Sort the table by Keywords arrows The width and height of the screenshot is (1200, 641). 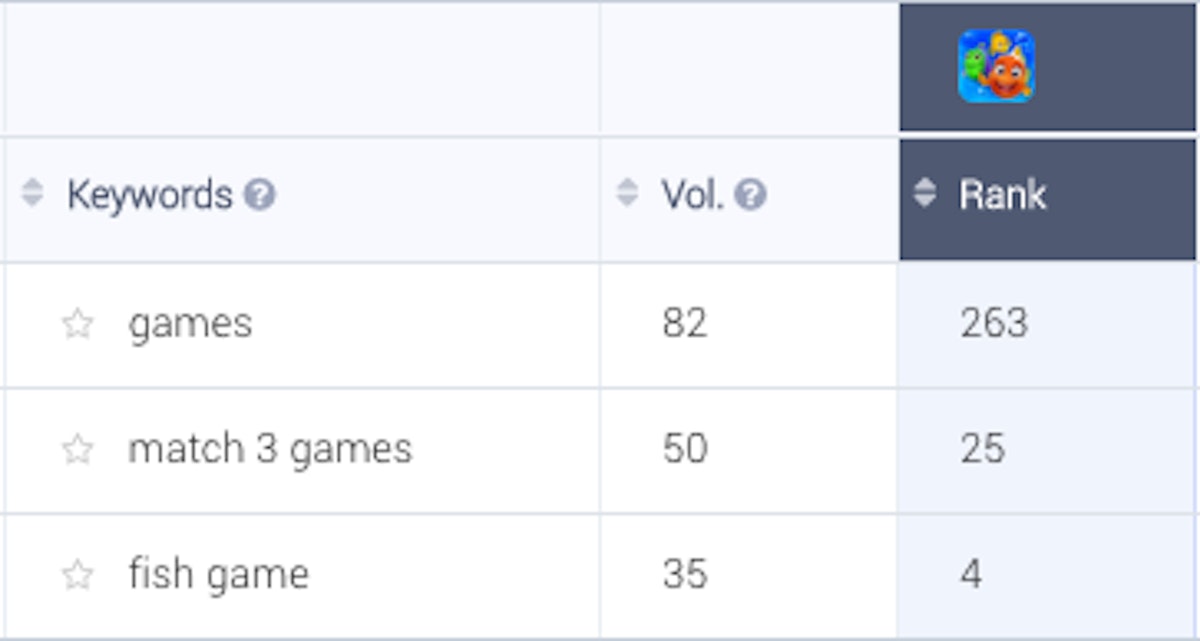[32, 194]
